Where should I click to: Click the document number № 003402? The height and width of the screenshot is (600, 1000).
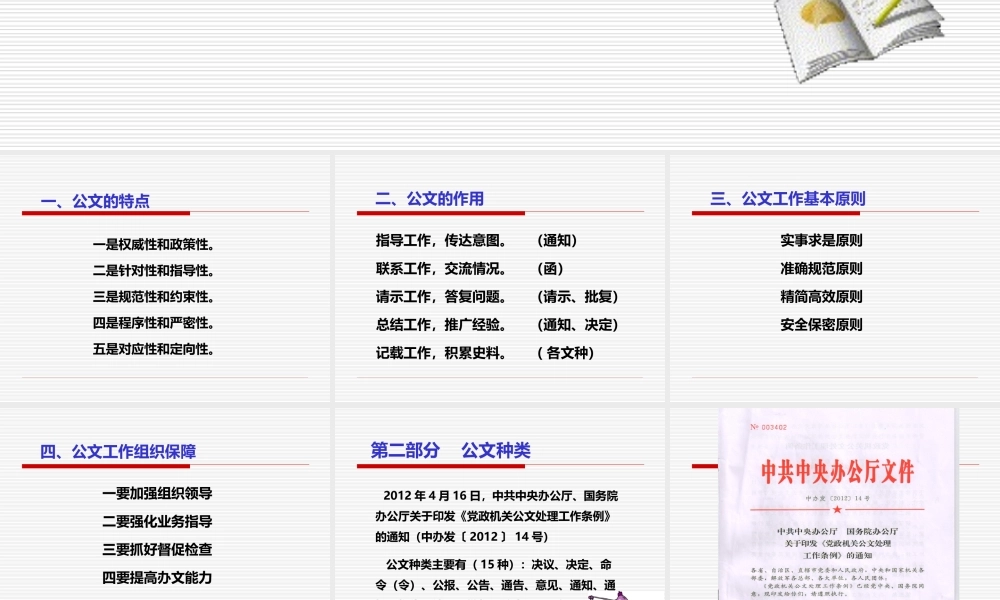(768, 427)
